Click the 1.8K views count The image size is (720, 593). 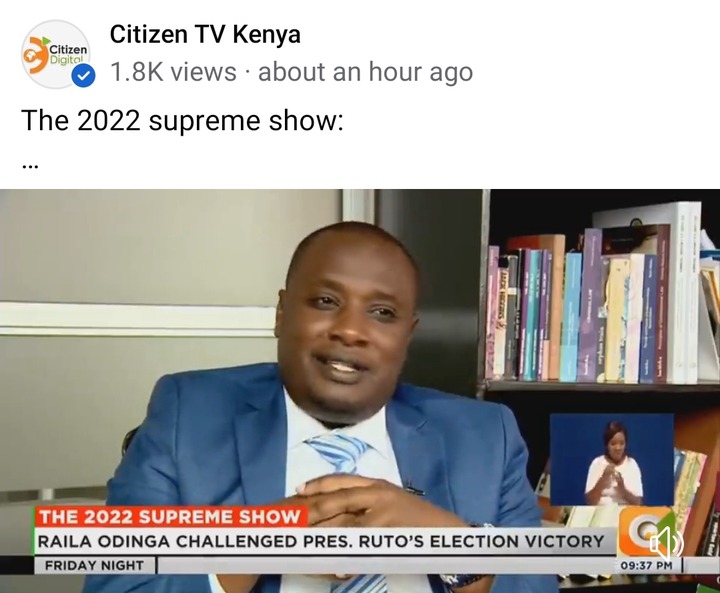(x=173, y=72)
